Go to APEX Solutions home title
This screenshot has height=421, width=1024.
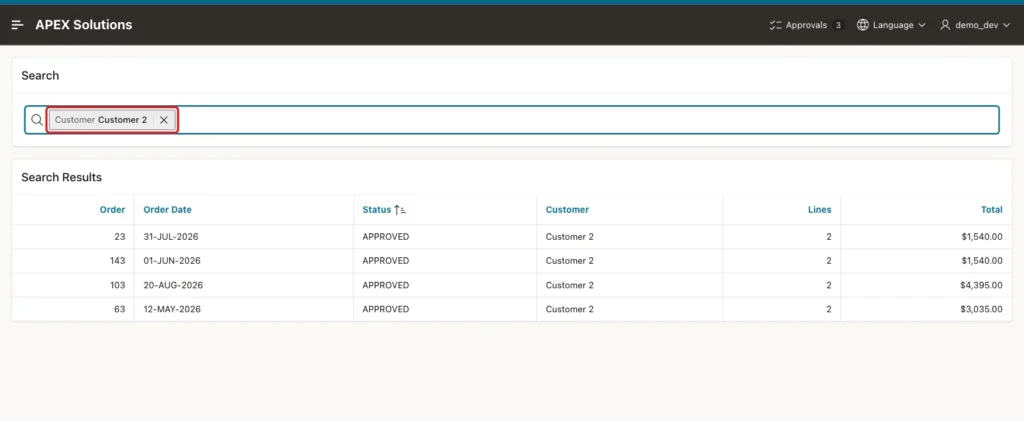(84, 25)
